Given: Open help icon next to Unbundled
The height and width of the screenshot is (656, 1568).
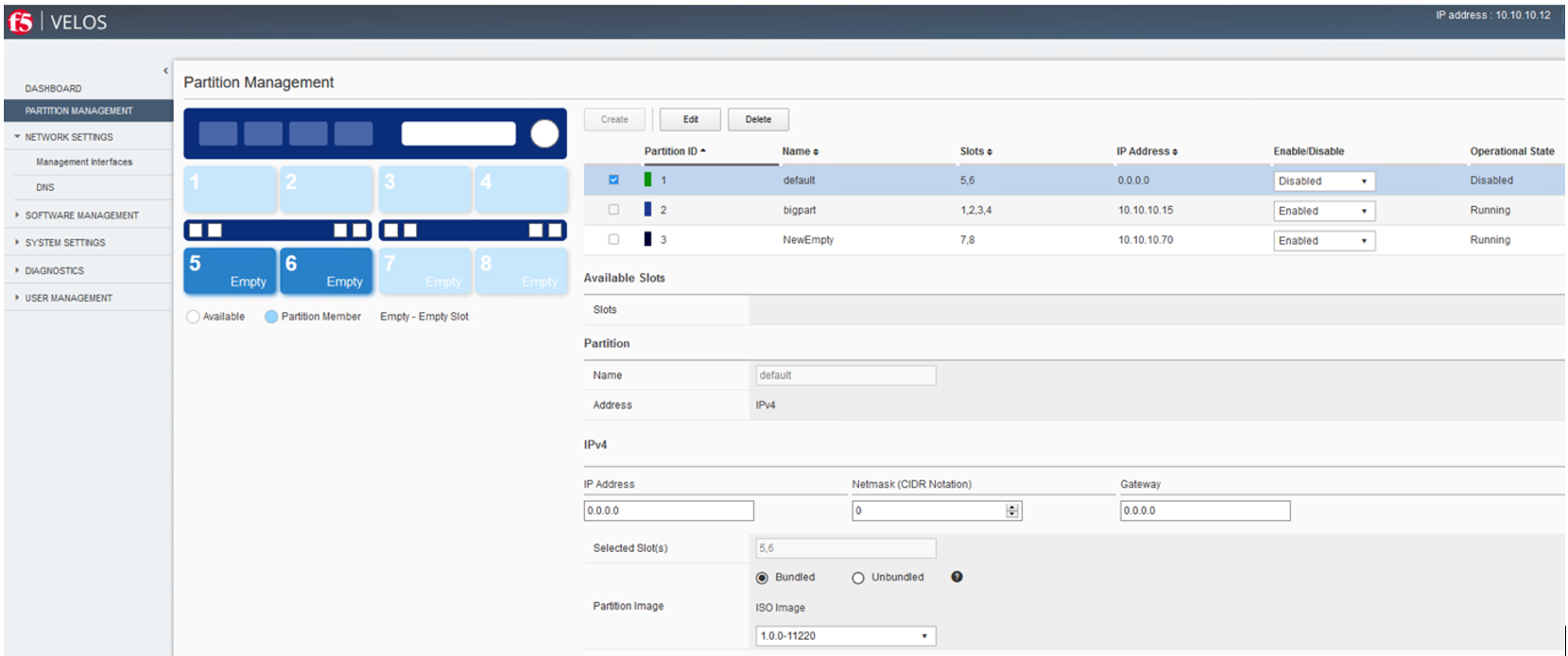Looking at the screenshot, I should (956, 577).
